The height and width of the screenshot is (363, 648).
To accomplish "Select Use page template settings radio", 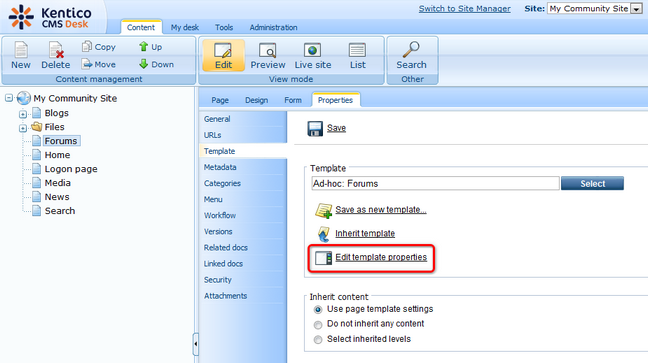I will 318,309.
